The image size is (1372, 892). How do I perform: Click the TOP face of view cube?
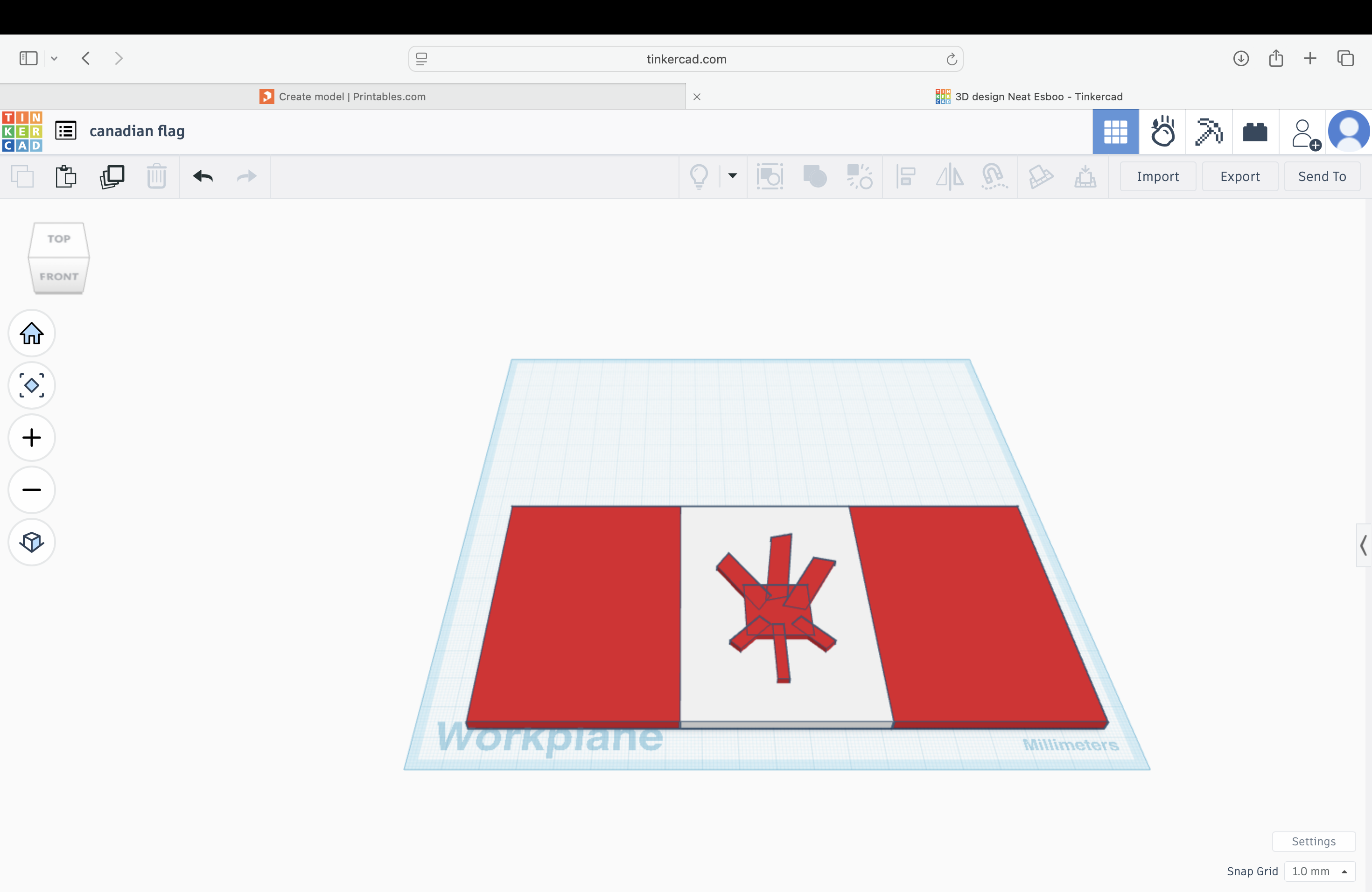pyautogui.click(x=59, y=238)
